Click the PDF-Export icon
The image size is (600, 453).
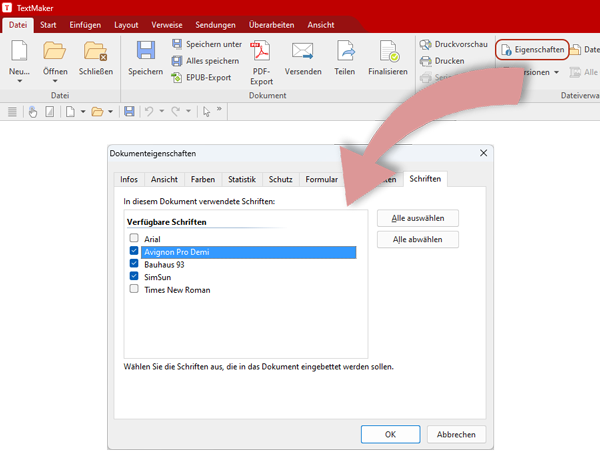tap(261, 51)
